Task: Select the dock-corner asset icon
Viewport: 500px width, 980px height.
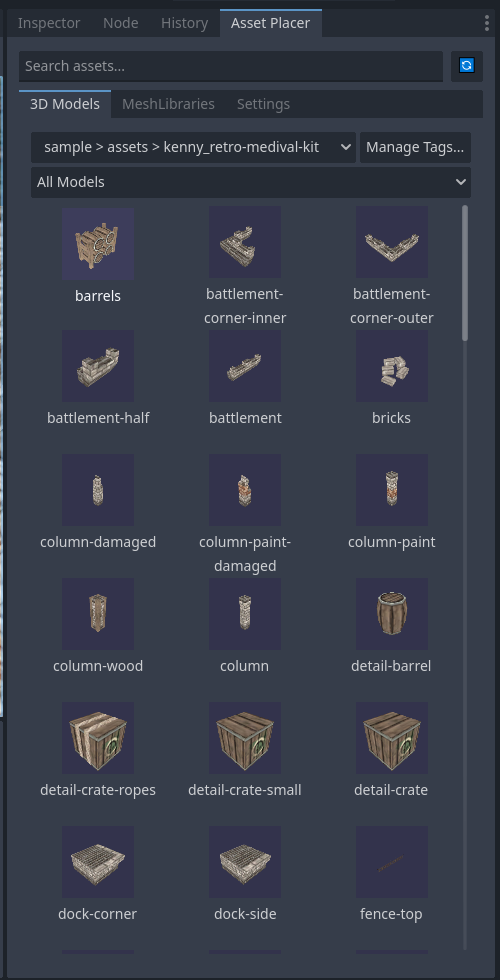Action: tap(98, 861)
